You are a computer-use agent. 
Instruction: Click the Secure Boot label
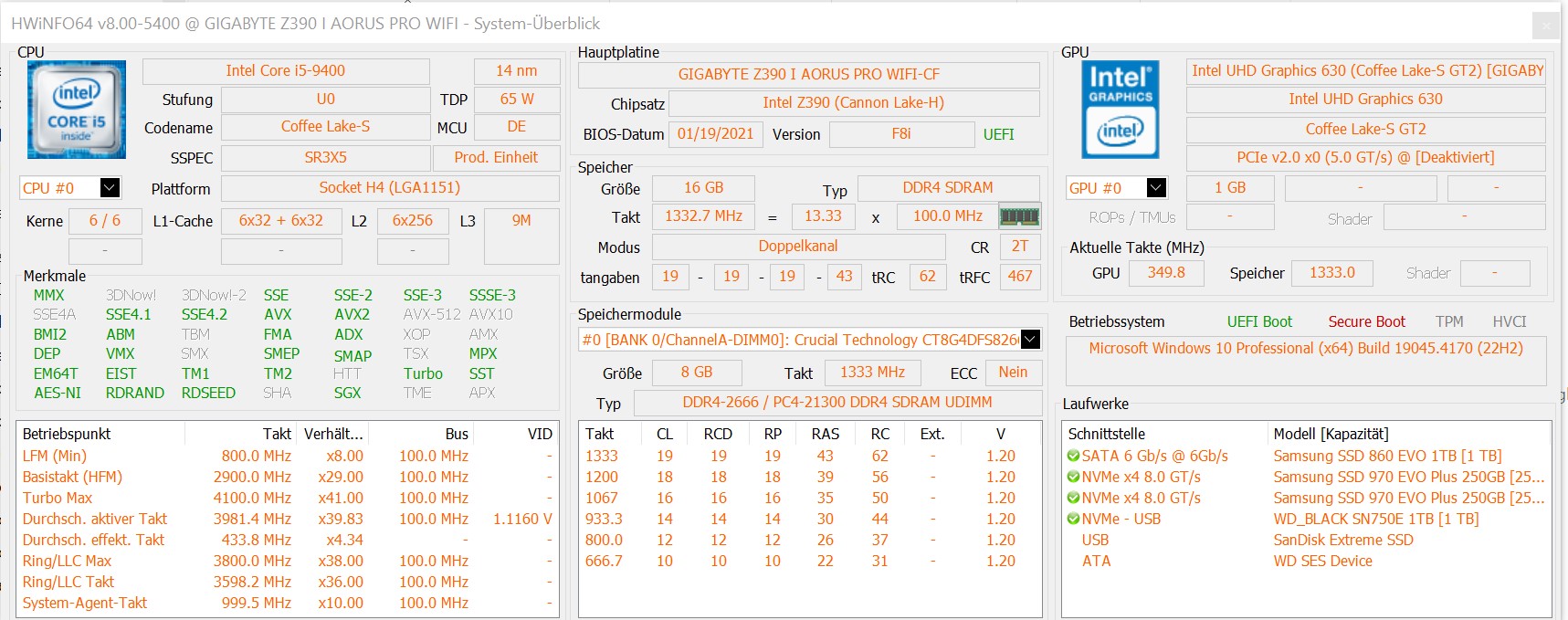tap(1366, 321)
